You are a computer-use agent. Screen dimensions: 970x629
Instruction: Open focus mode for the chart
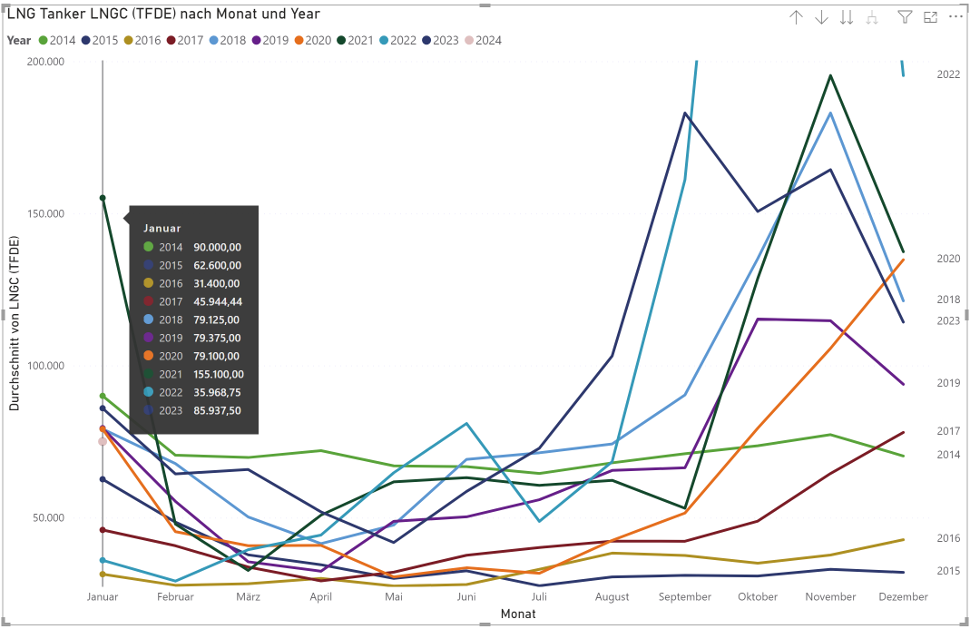(930, 17)
